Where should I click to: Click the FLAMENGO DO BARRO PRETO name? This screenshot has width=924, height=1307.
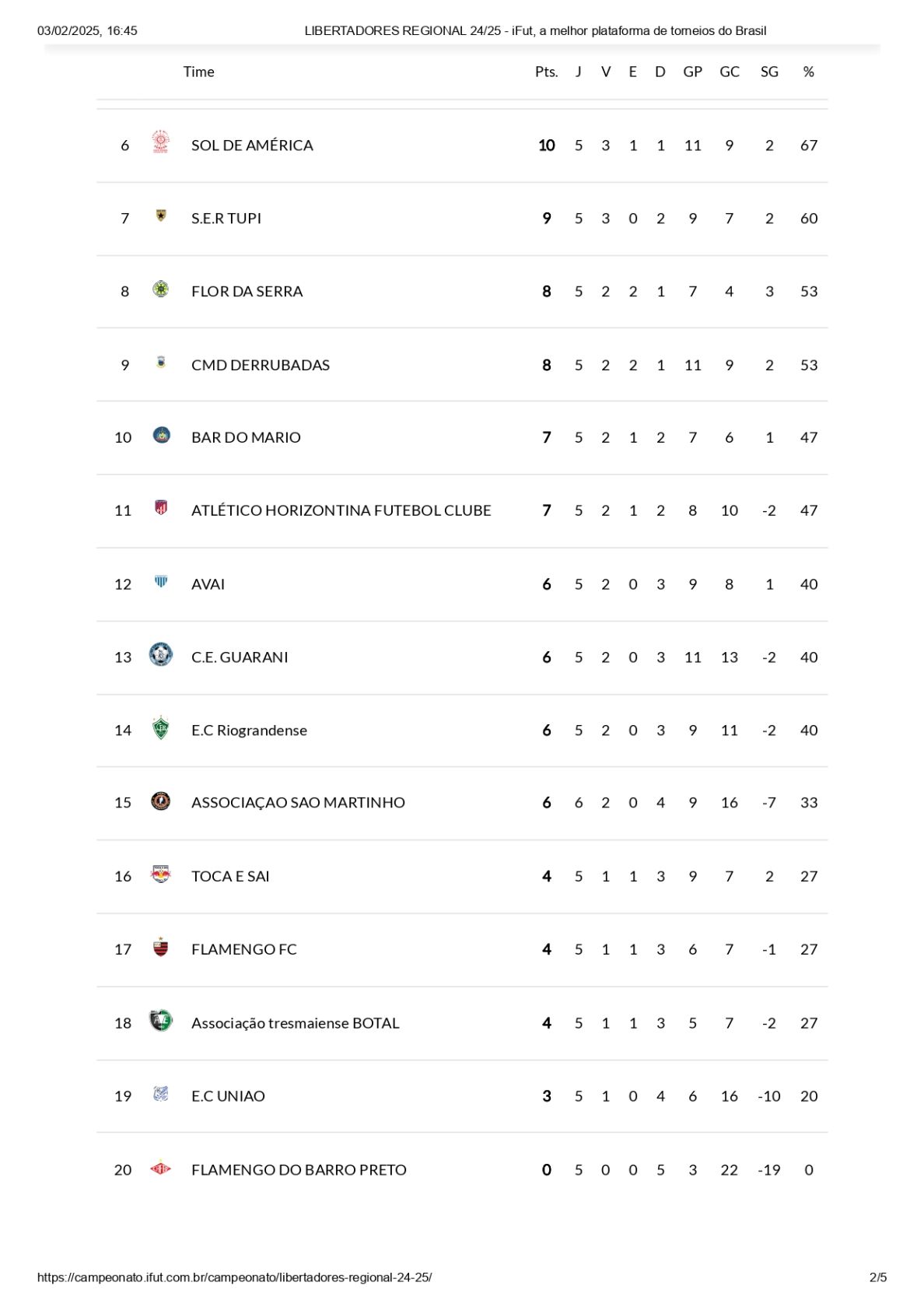pyautogui.click(x=299, y=1170)
